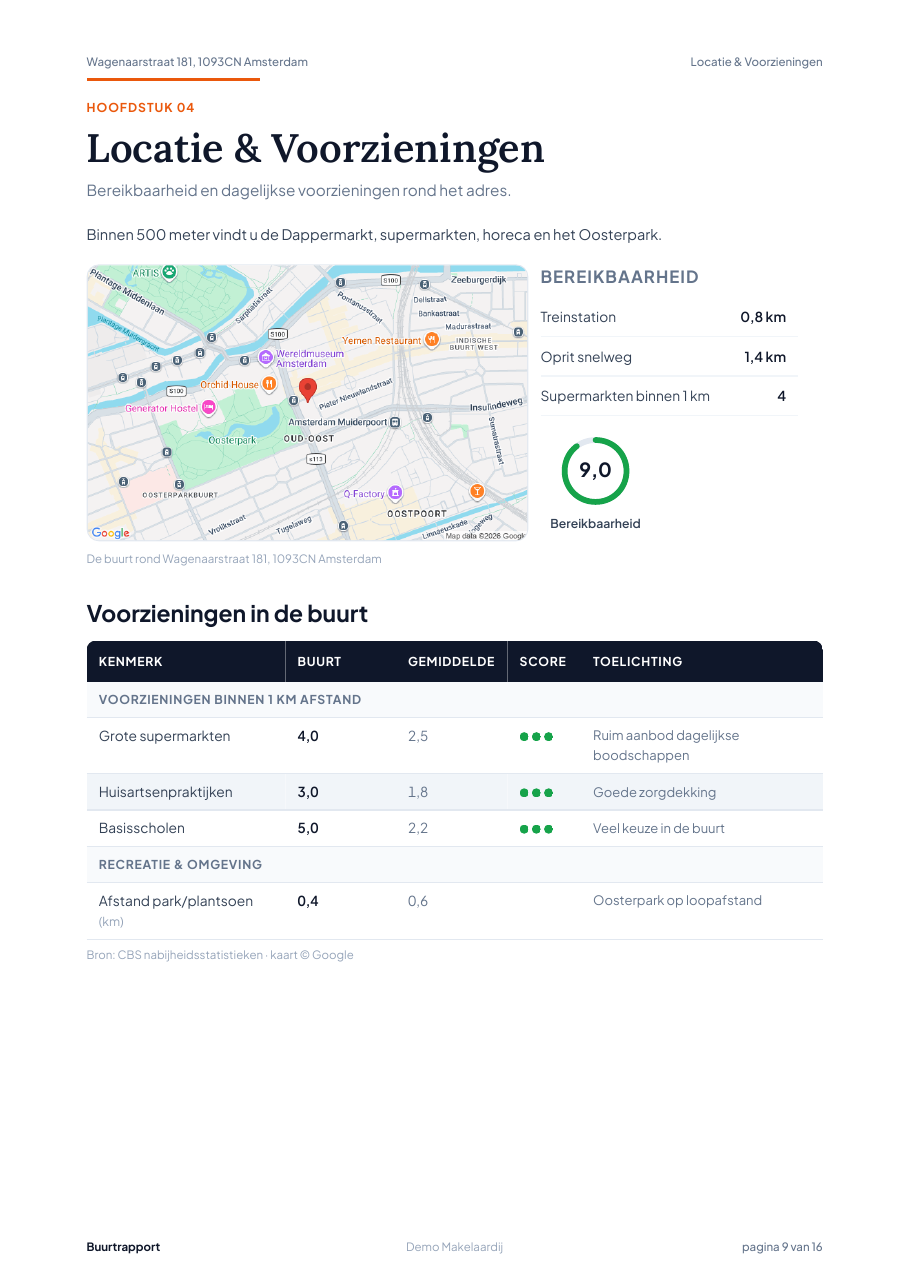Screen dimensions: 910x1287
Task: Select the Generator Hostel bed icon
Action: (x=208, y=407)
